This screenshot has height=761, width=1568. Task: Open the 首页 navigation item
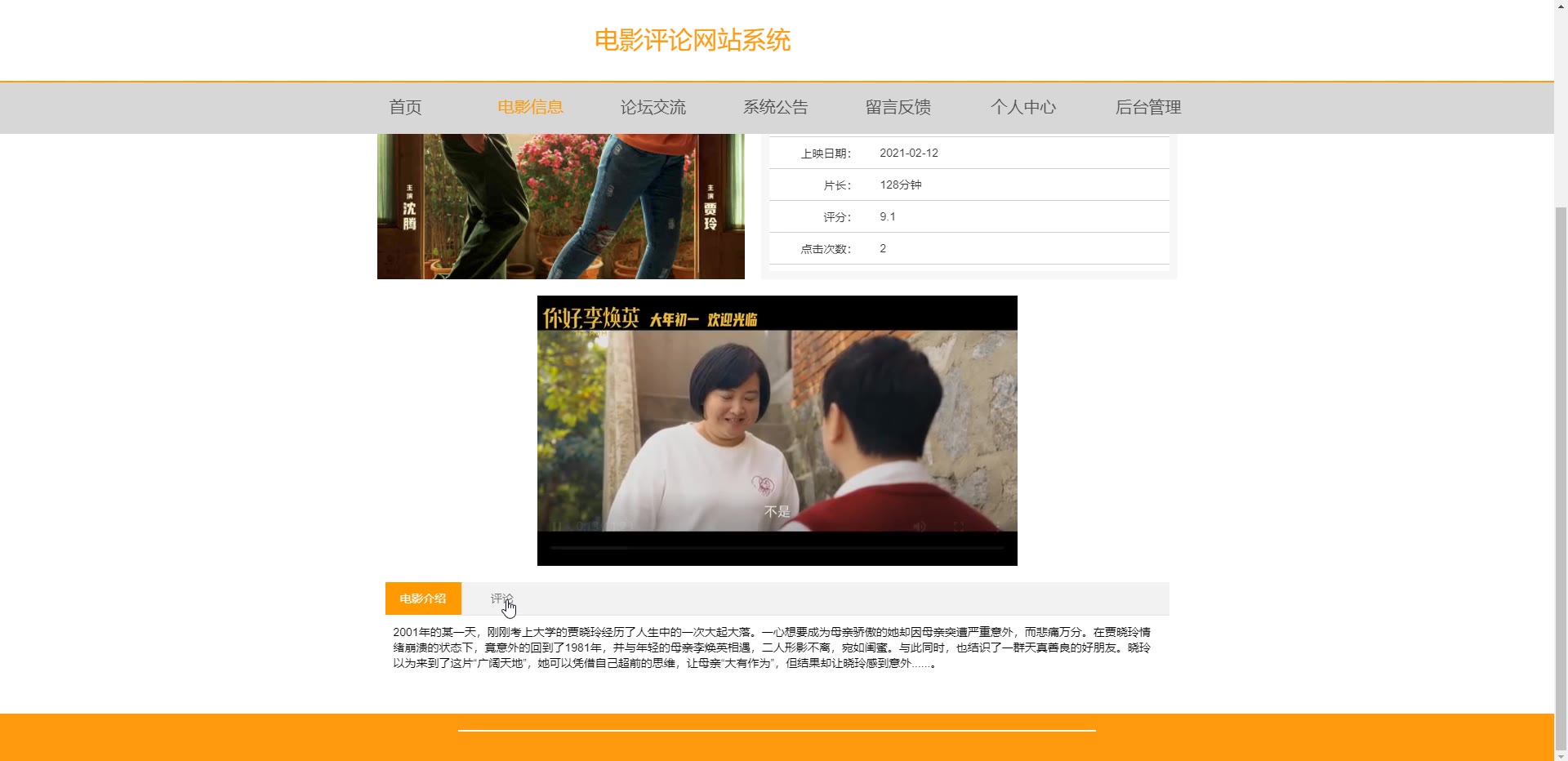(x=405, y=107)
